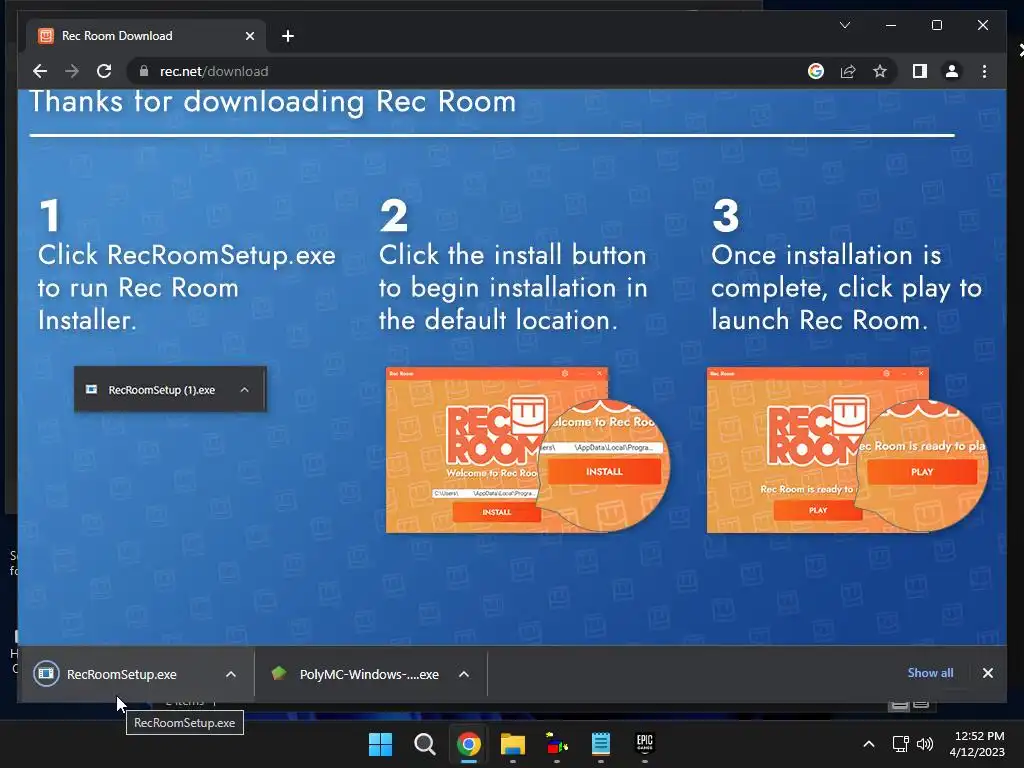Click the RecRoomSetup (1).exe example image
The width and height of the screenshot is (1024, 768).
170,389
